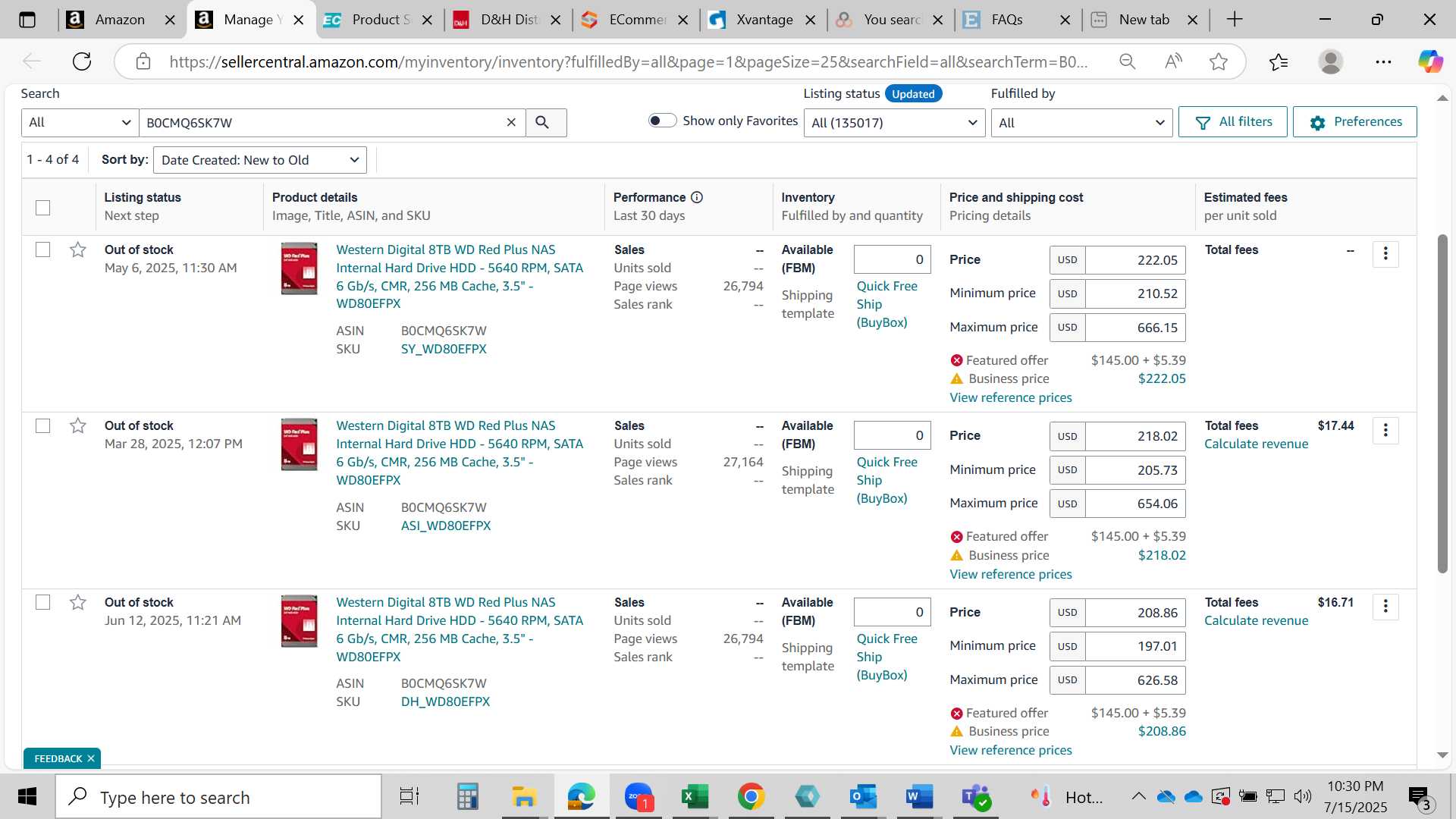This screenshot has width=1456, height=819.
Task: Open actions menu for ASI_WD80EFPX row
Action: click(x=1385, y=431)
